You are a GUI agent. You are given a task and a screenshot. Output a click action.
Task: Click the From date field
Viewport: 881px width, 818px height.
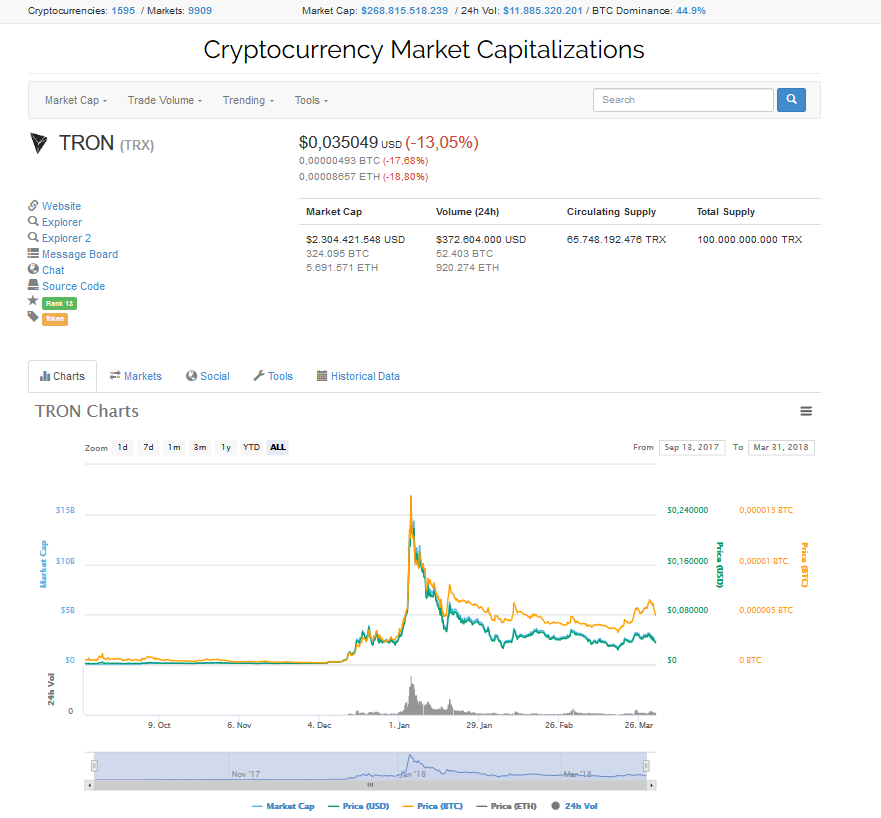click(x=692, y=447)
